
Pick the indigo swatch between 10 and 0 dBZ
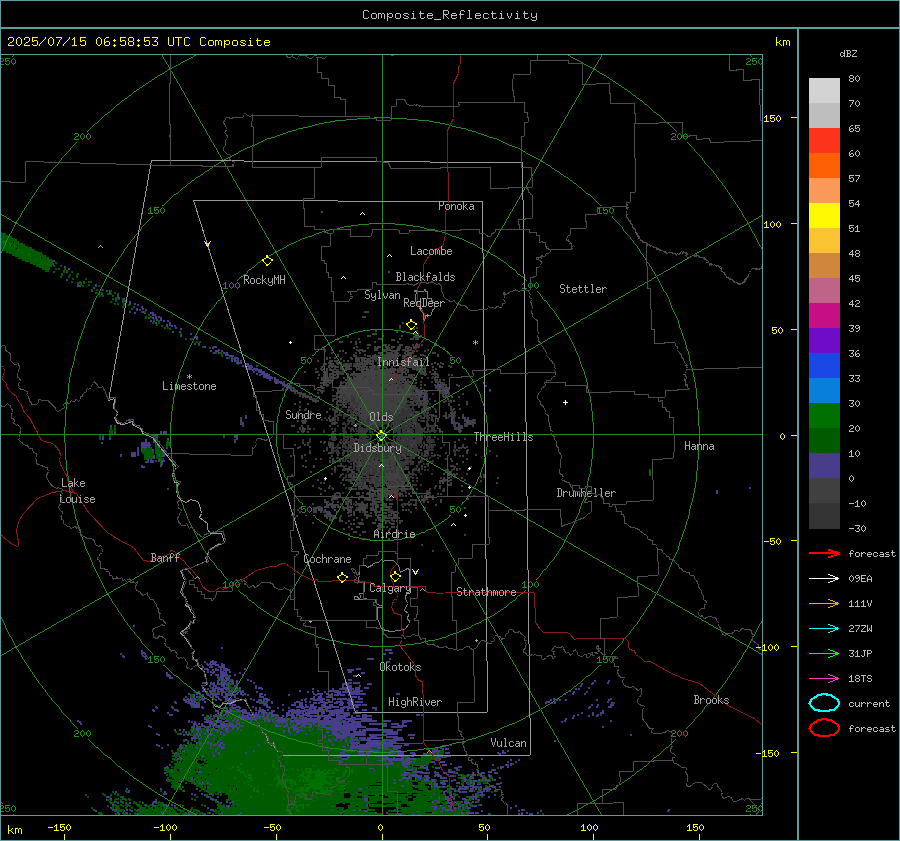point(824,466)
